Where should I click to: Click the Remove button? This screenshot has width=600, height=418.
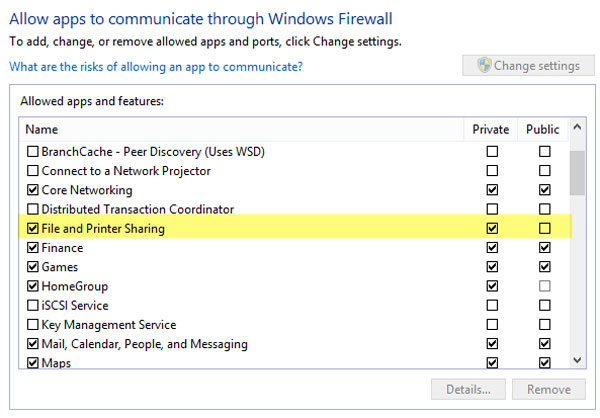549,390
